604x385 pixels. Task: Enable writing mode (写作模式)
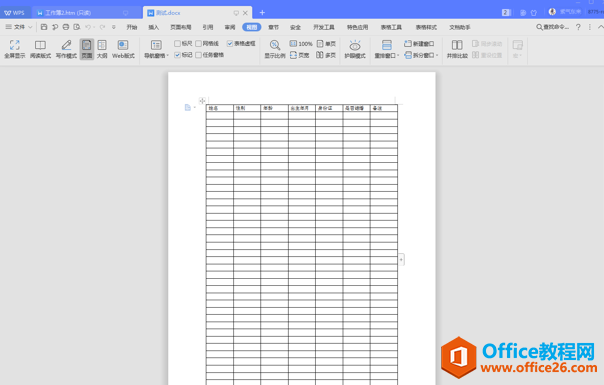(66, 49)
